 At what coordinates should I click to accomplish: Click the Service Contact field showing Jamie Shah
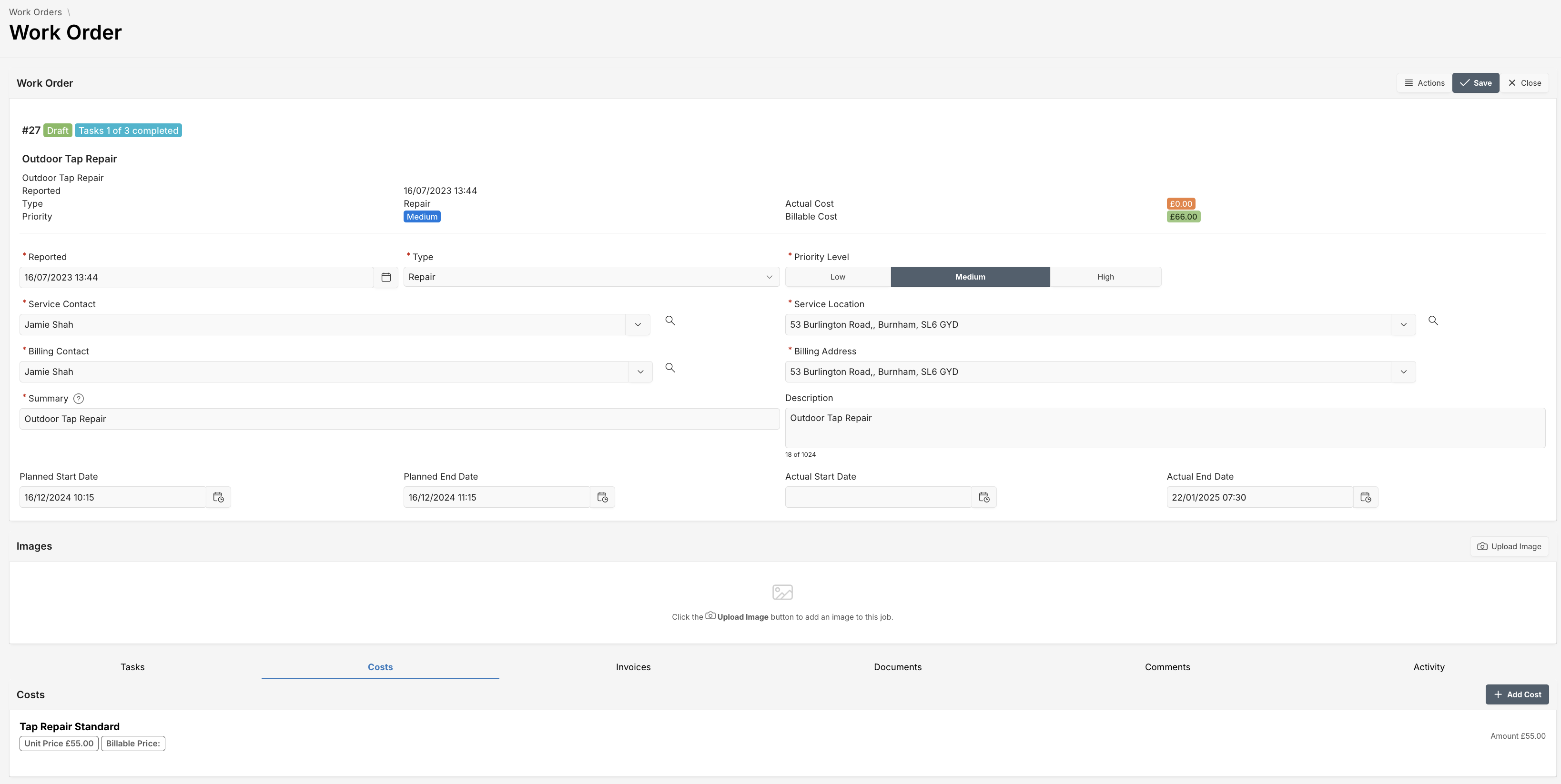323,325
